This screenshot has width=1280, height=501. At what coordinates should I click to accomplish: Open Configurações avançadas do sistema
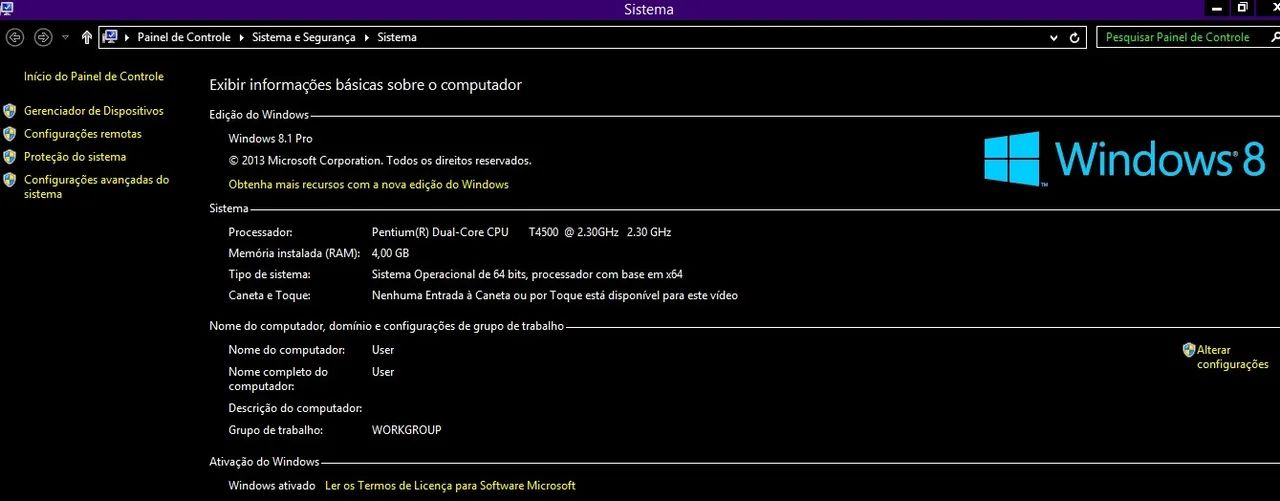97,187
